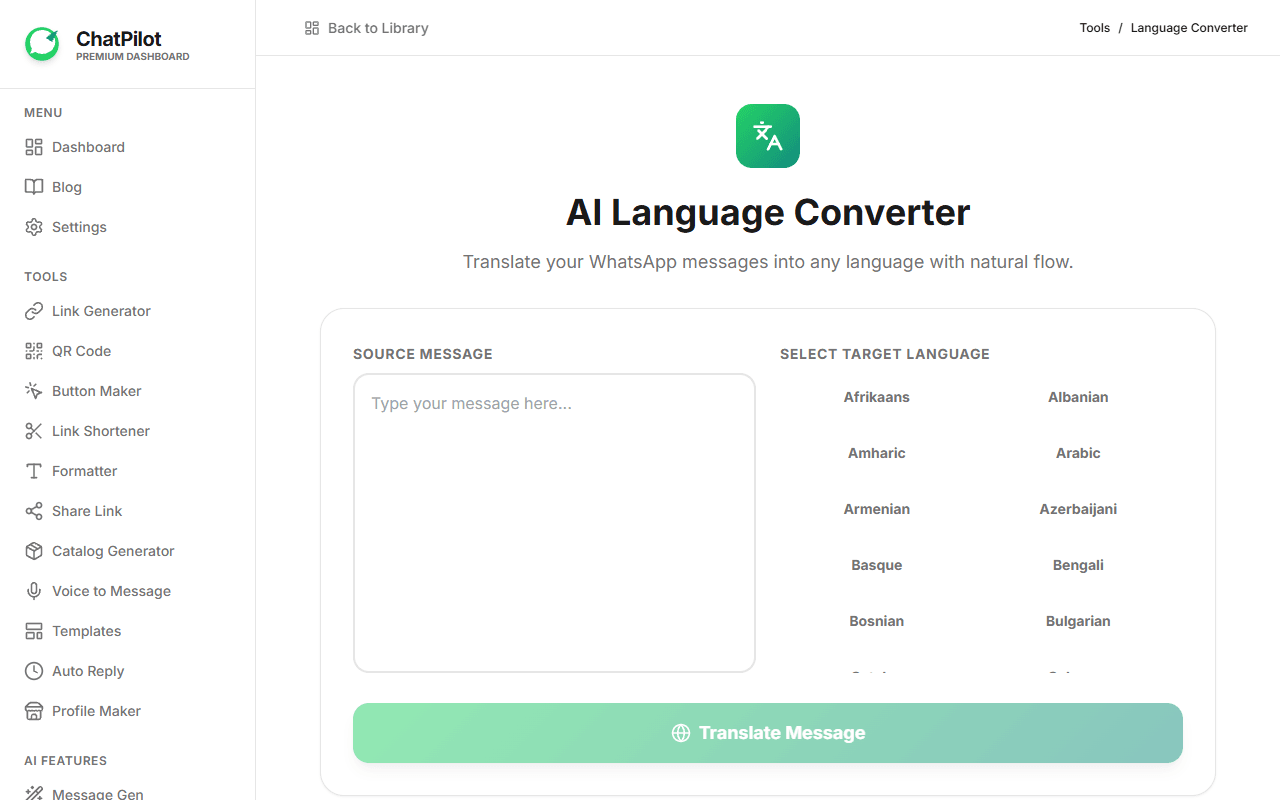
Task: Open the Dashboard page
Action: [88, 147]
